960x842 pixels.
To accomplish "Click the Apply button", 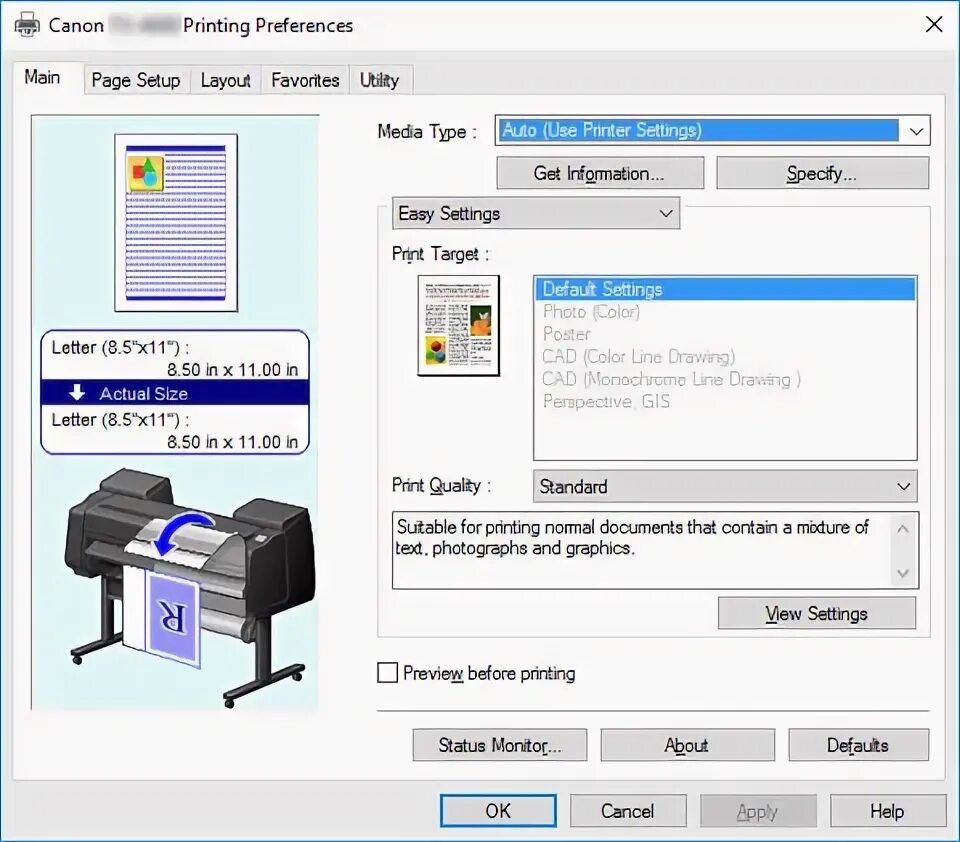I will coord(758,811).
